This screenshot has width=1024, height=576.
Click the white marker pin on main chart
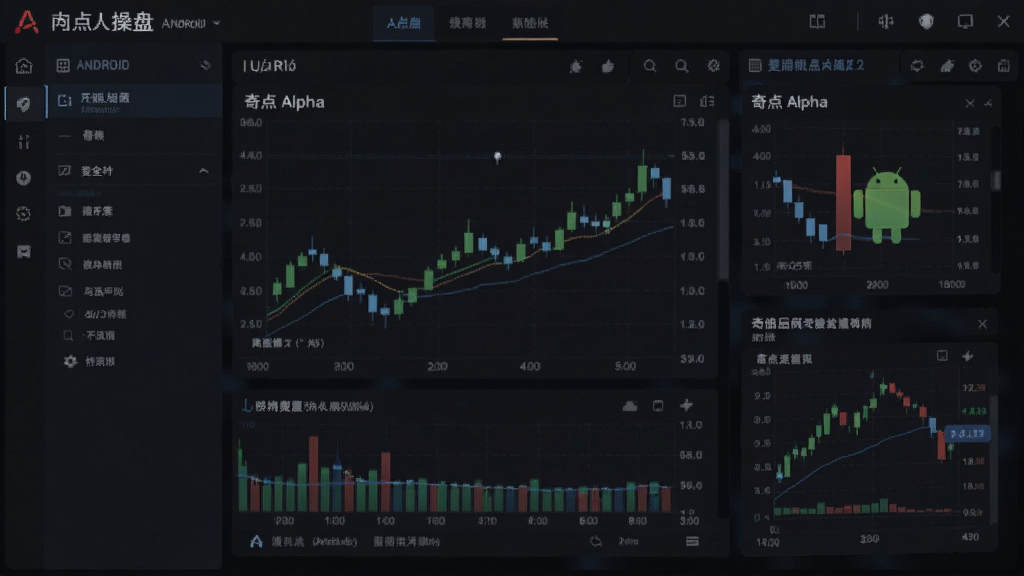point(498,157)
